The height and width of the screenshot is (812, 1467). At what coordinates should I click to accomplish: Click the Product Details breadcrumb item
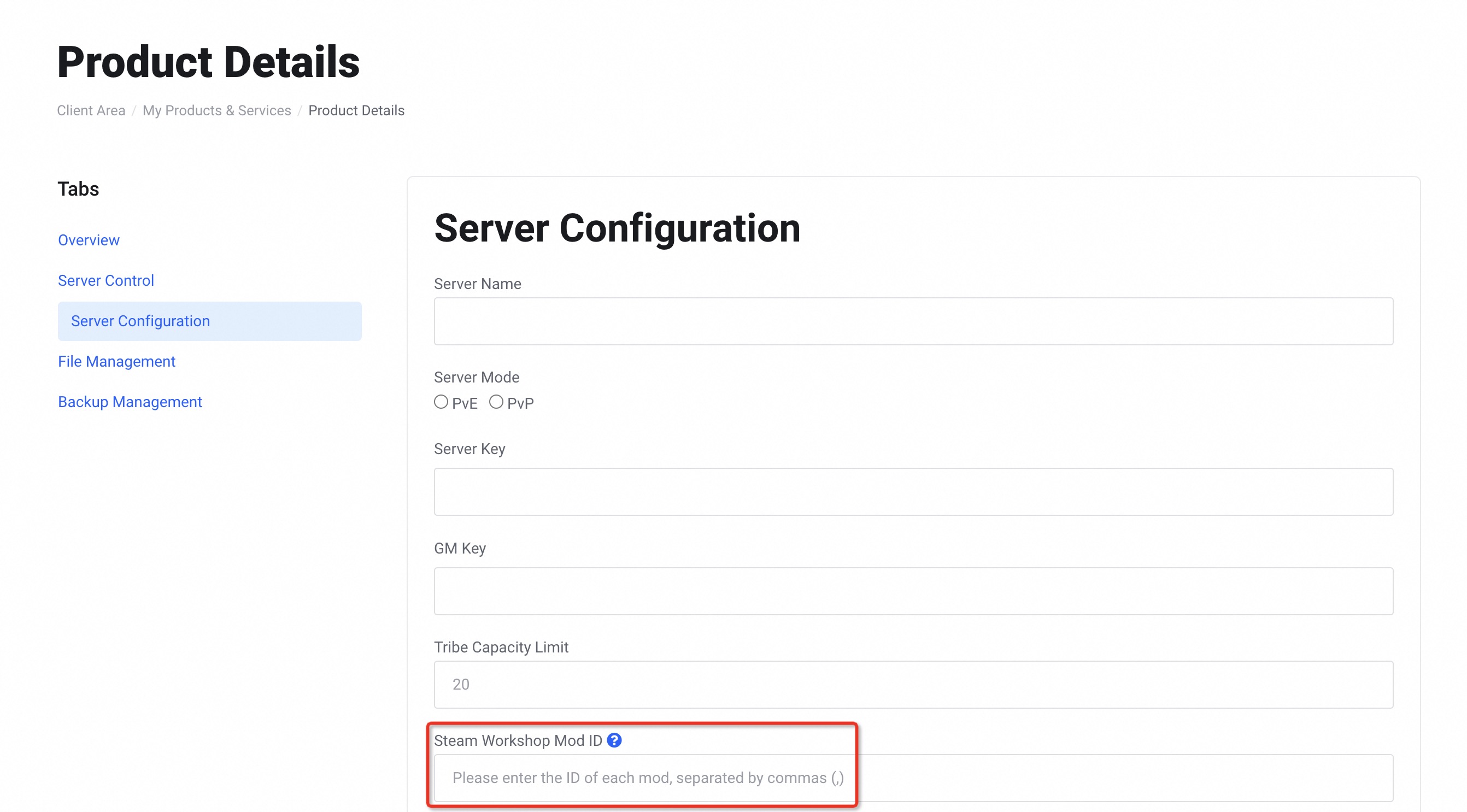(x=356, y=110)
